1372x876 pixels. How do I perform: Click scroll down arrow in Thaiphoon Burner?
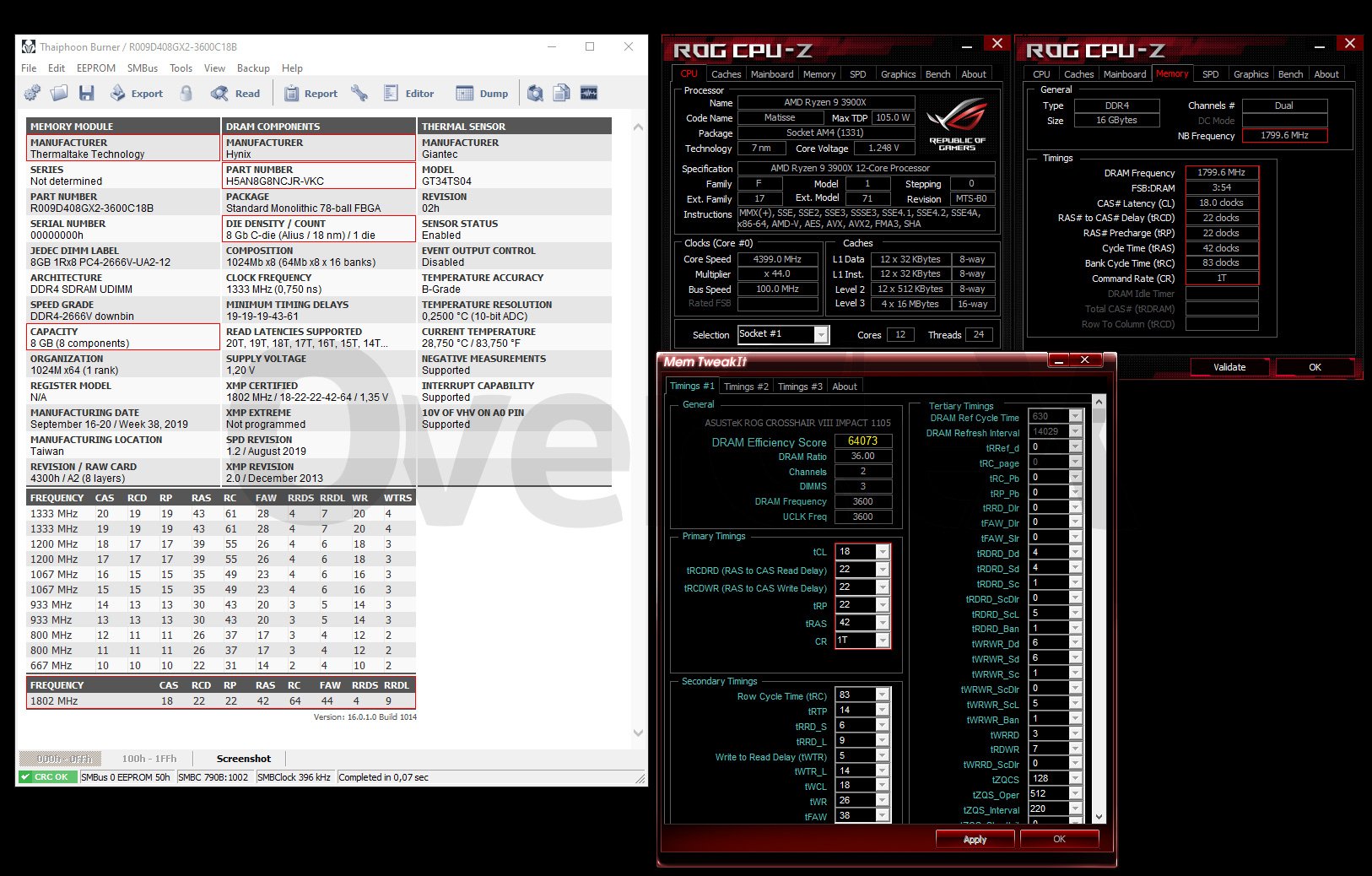[638, 733]
